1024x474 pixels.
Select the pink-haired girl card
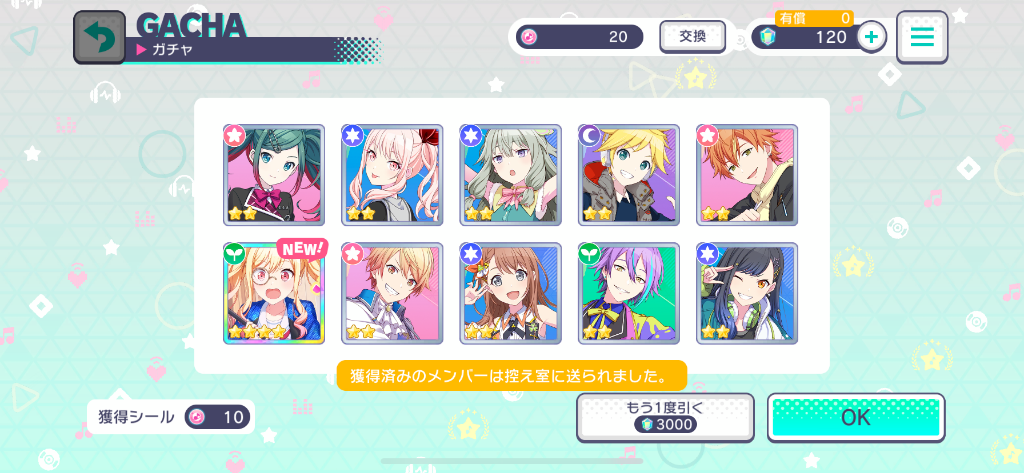(392, 175)
